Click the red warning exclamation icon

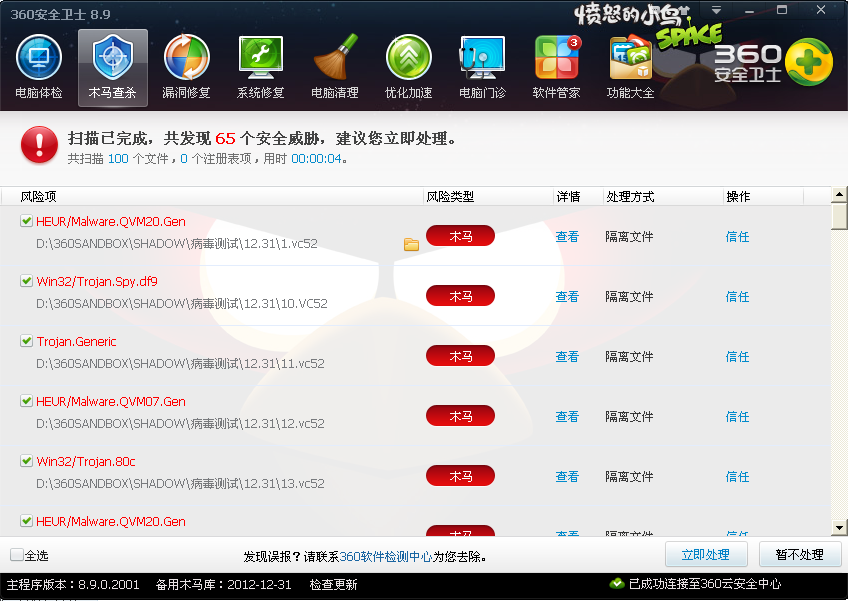pyautogui.click(x=39, y=144)
